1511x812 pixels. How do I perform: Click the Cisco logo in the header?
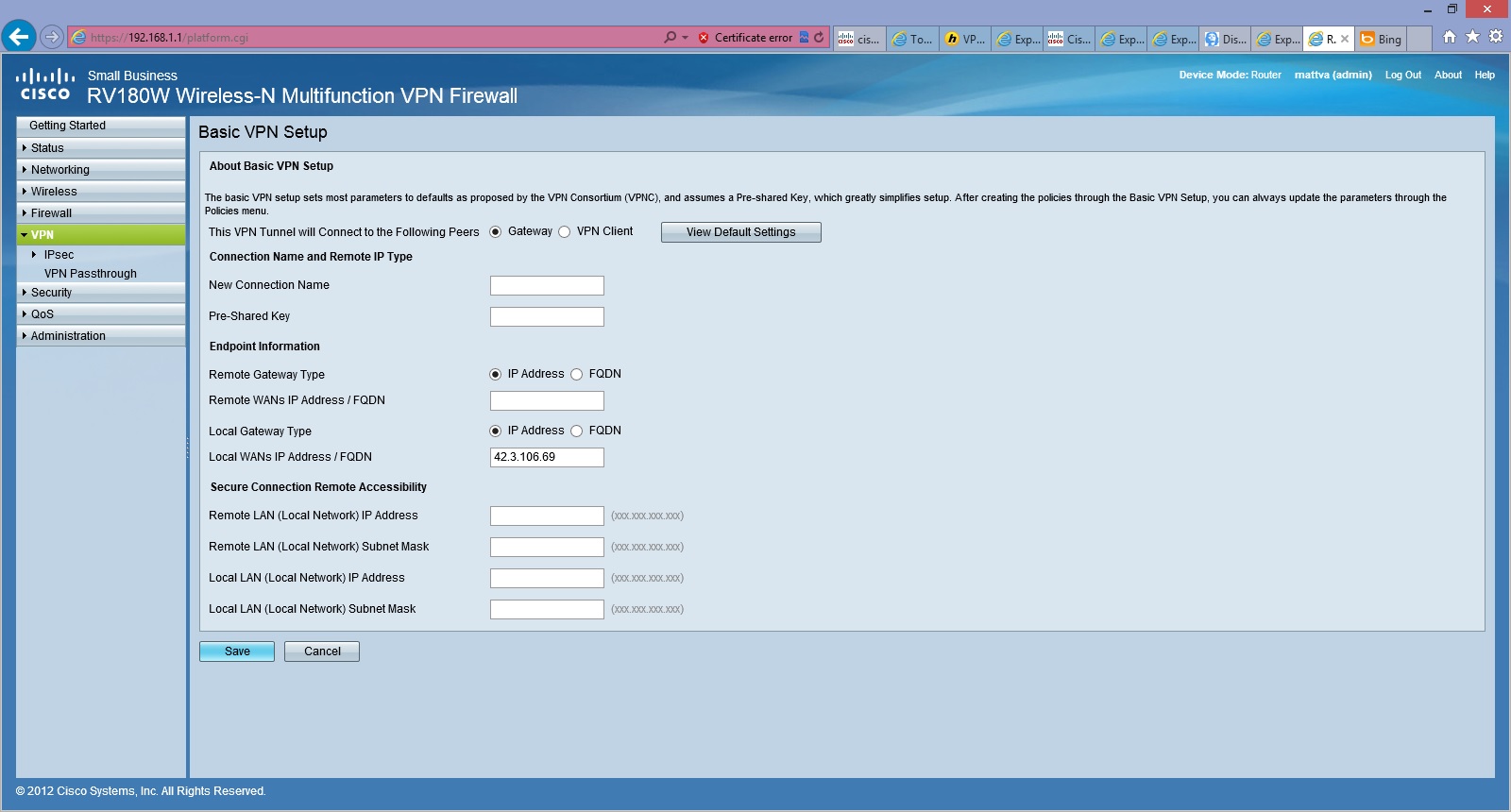tap(45, 83)
